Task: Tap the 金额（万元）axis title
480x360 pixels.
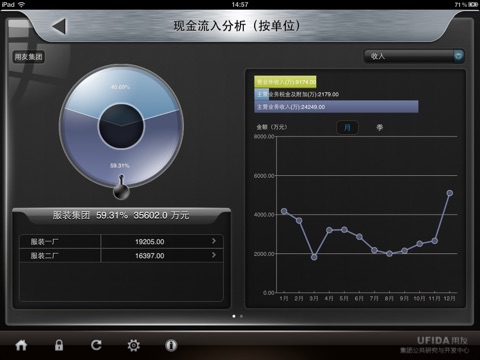Action: (272, 127)
